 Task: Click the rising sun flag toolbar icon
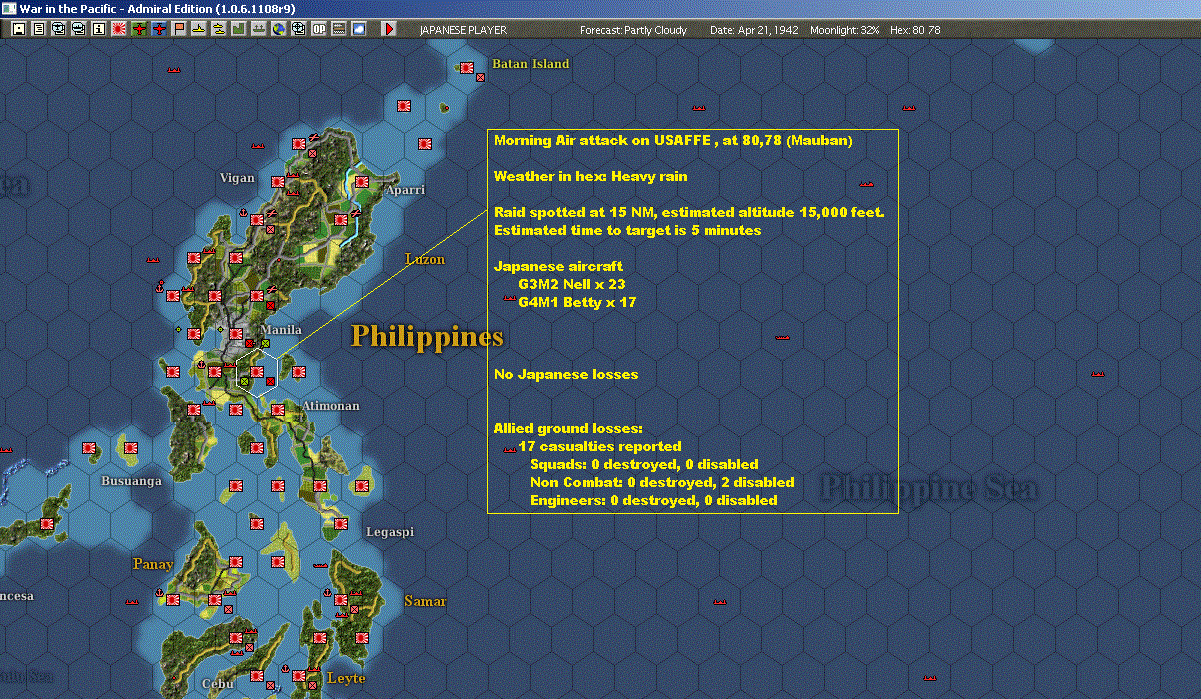tap(119, 29)
